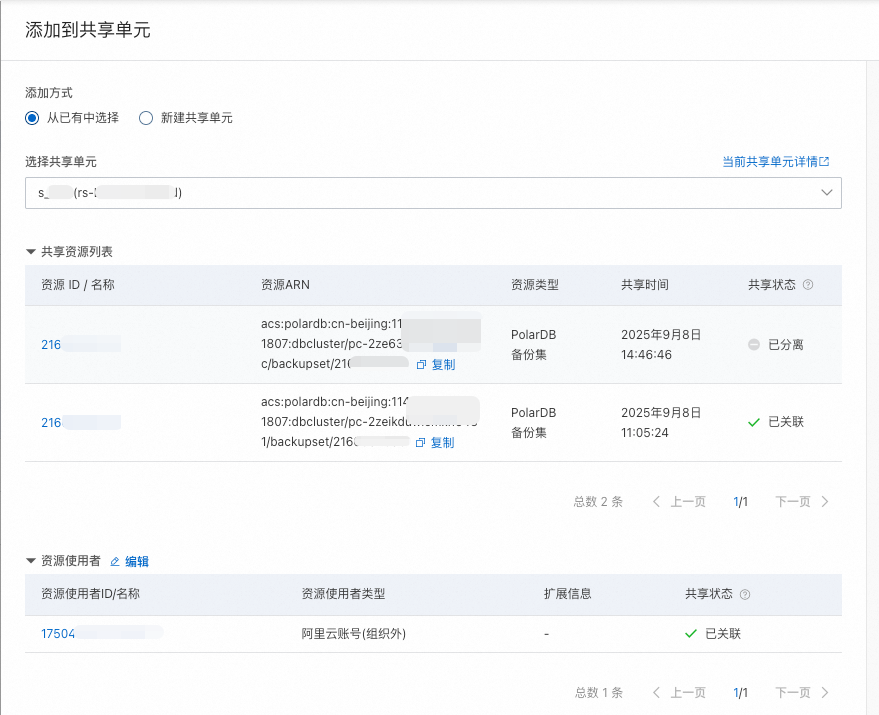Screen dimensions: 879x715
Task: Collapse the 资源使用者 section
Action: [x=31, y=561]
